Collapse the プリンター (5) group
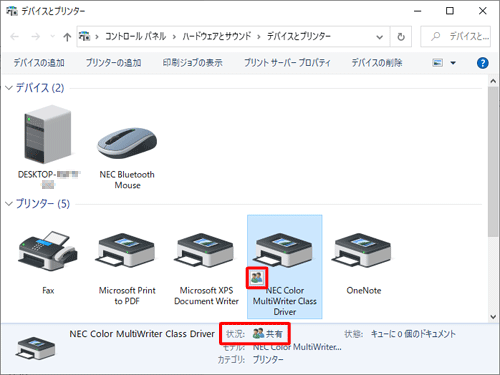Image resolution: width=500 pixels, height=375 pixels. point(9,204)
